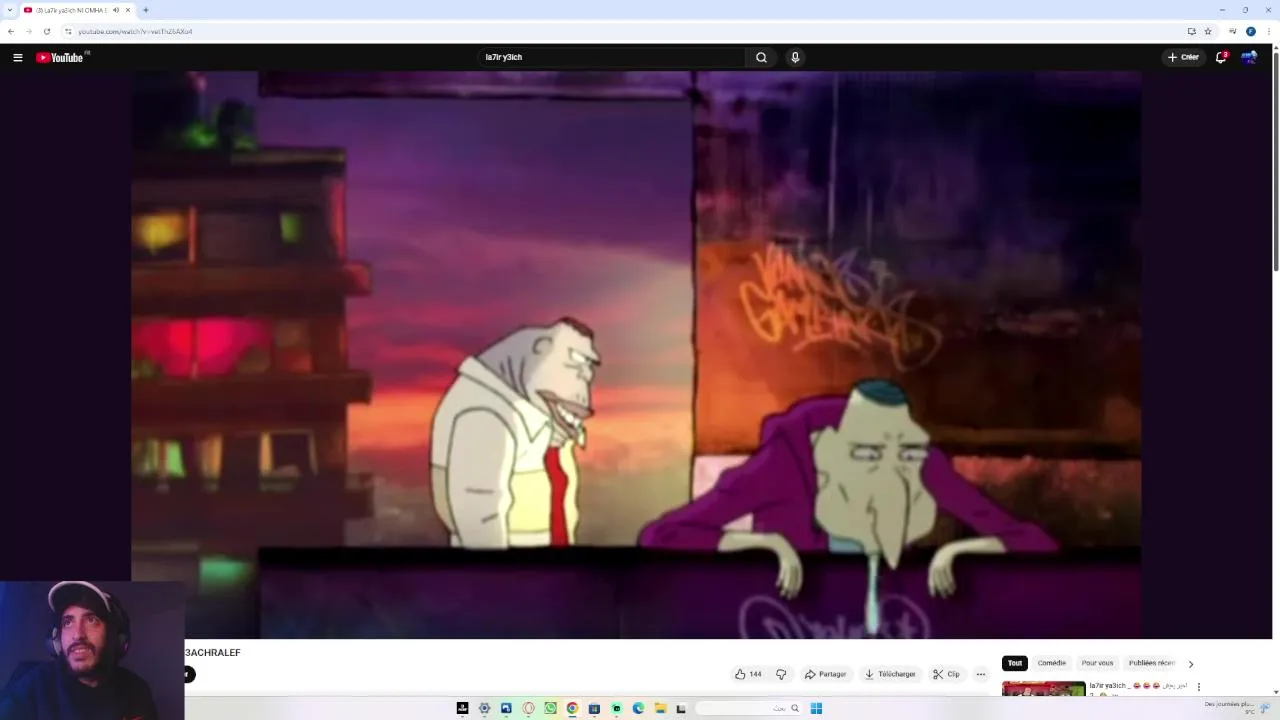Click the Créer button
The image size is (1280, 720).
coord(1182,57)
